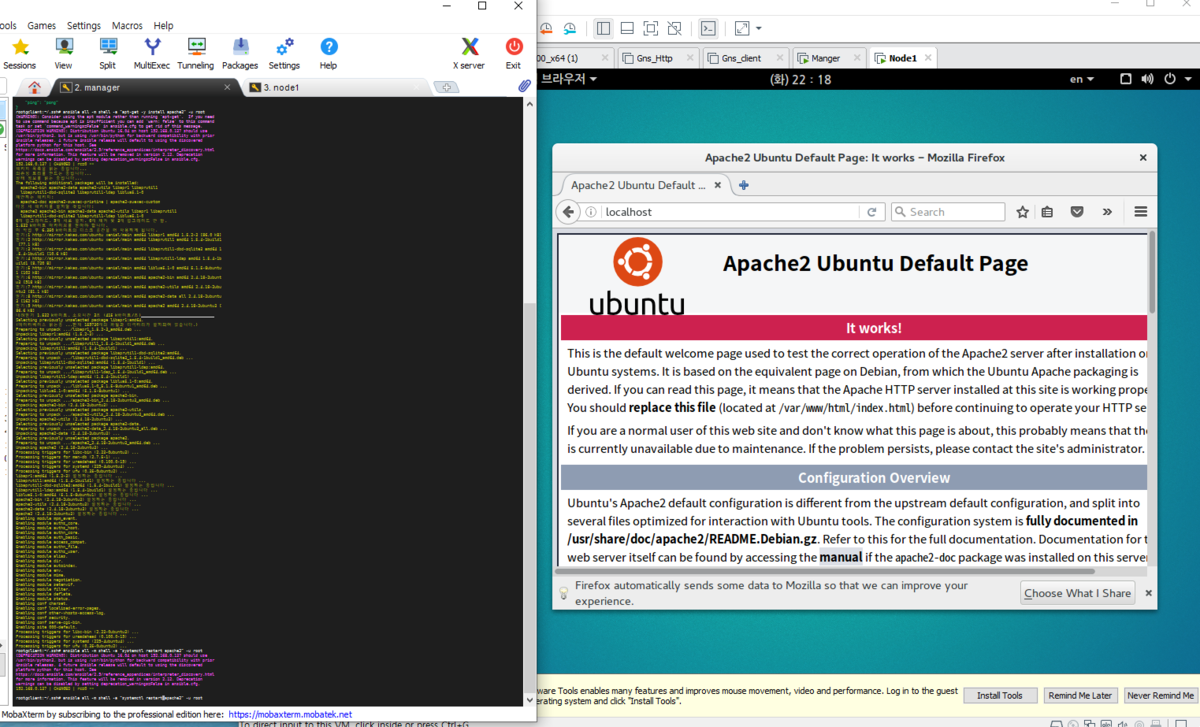This screenshot has height=727, width=1200.
Task: Open the Games menu in MobaXterm
Action: (x=41, y=25)
